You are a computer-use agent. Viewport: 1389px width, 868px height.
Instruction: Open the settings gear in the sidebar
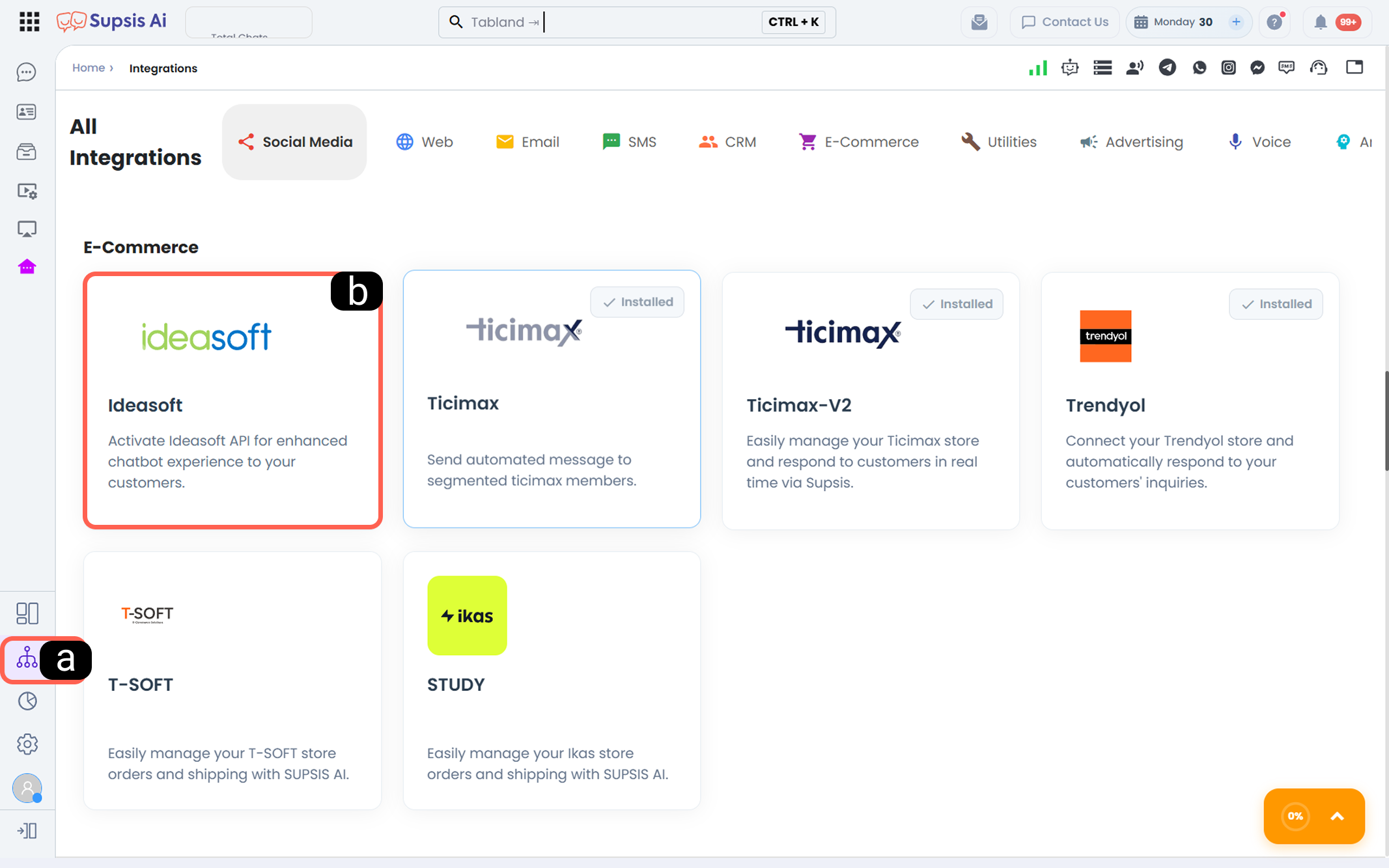(27, 744)
